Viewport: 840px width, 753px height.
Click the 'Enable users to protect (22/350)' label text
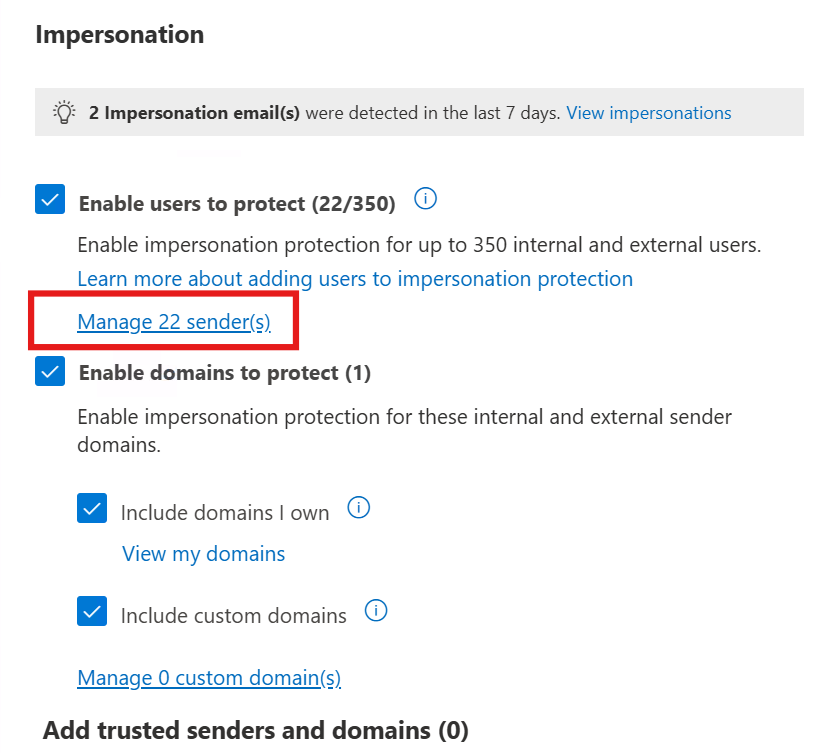tap(237, 204)
